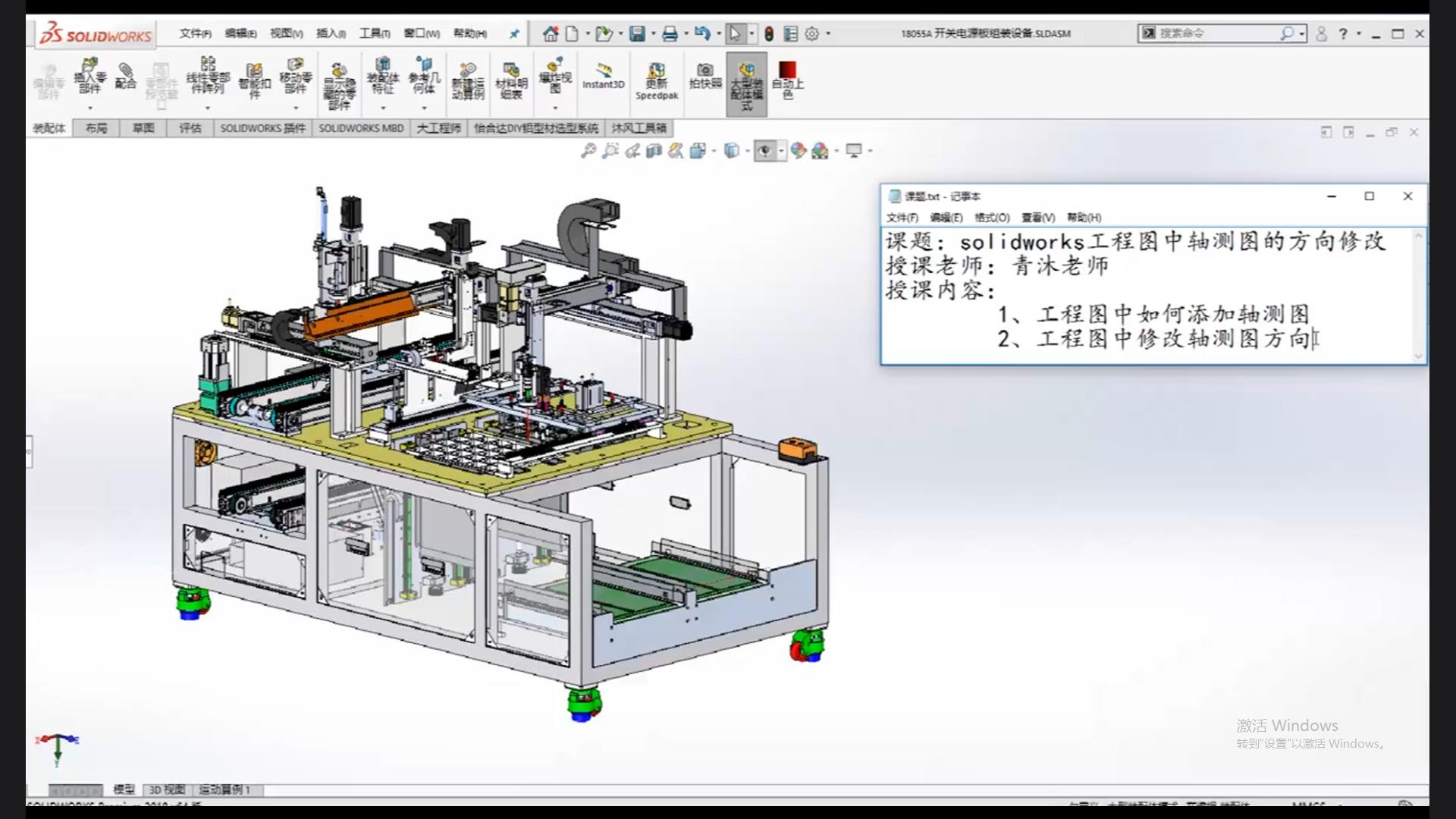Open Linear Component Pattern (线性零部件阵列)

(x=208, y=74)
